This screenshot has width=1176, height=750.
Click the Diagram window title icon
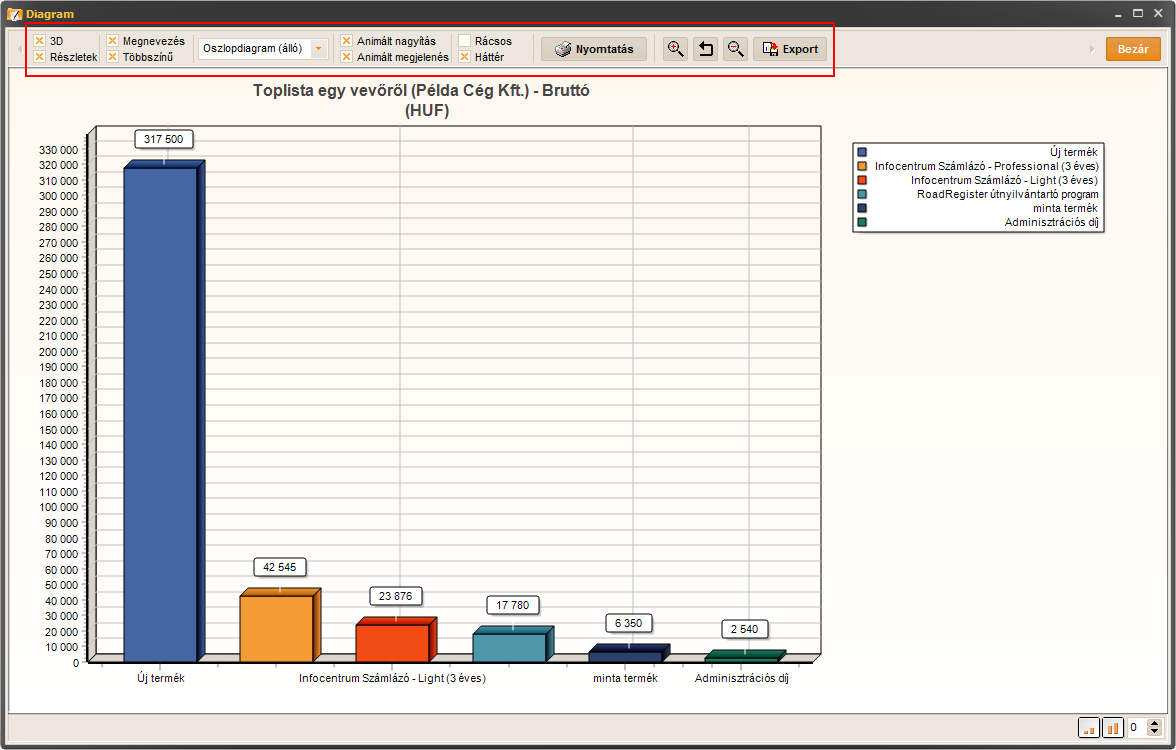14,14
